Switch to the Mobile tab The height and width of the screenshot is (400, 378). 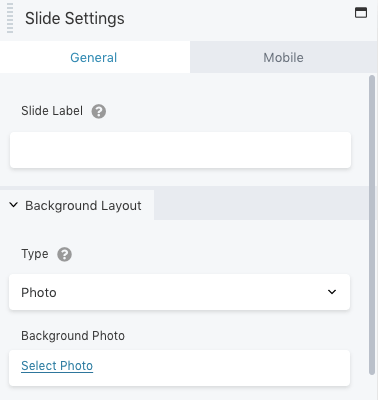click(283, 57)
